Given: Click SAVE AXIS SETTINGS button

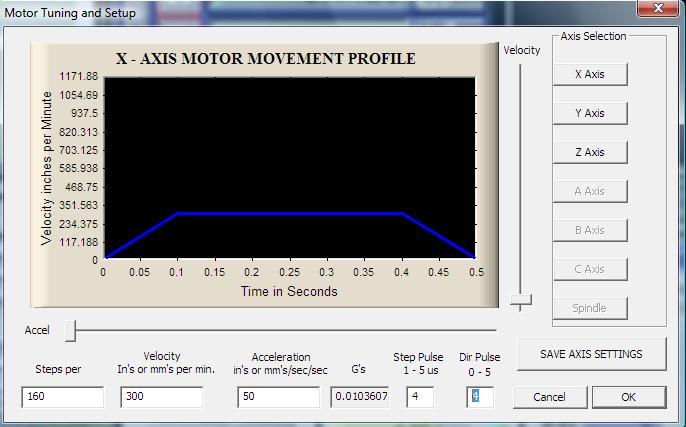Looking at the screenshot, I should click(592, 354).
